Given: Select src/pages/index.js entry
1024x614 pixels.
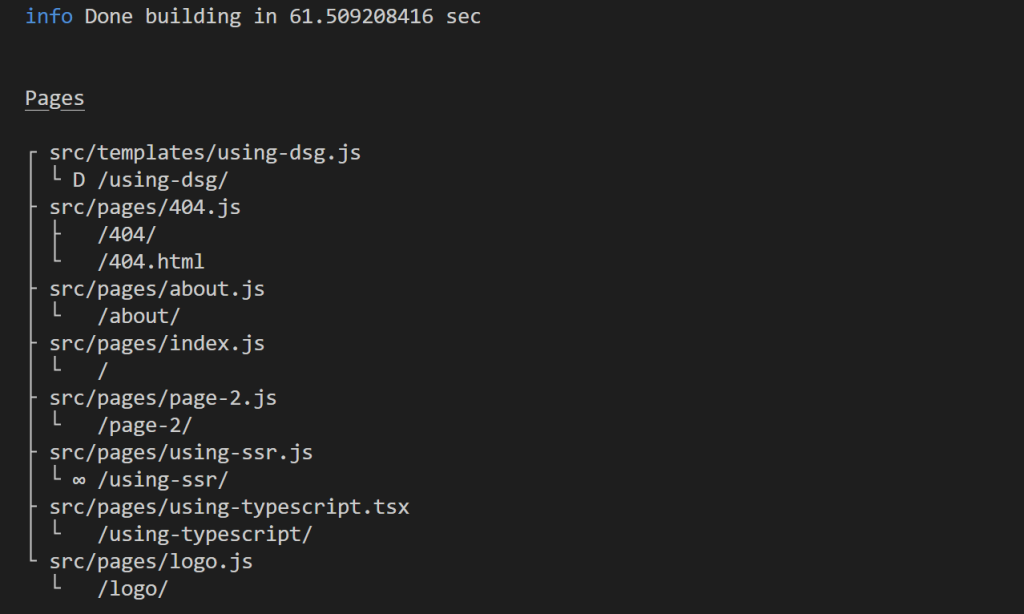Looking at the screenshot, I should [157, 344].
